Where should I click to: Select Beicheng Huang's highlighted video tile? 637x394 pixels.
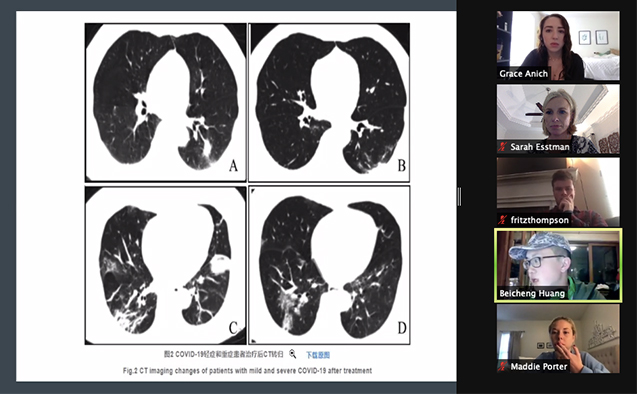558,266
